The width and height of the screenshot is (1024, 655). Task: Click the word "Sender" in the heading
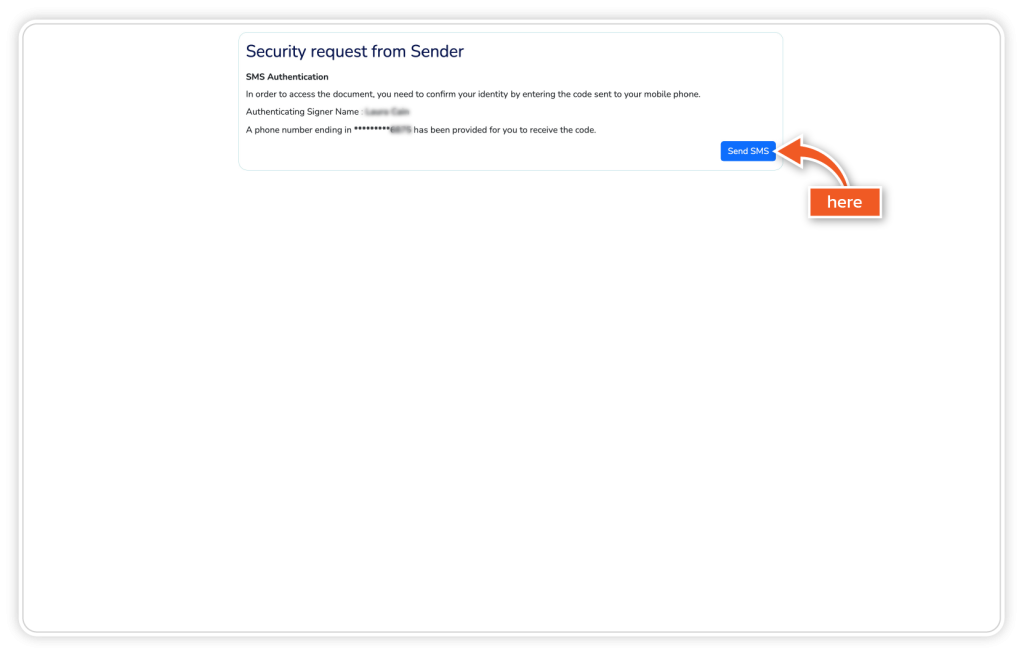[437, 51]
